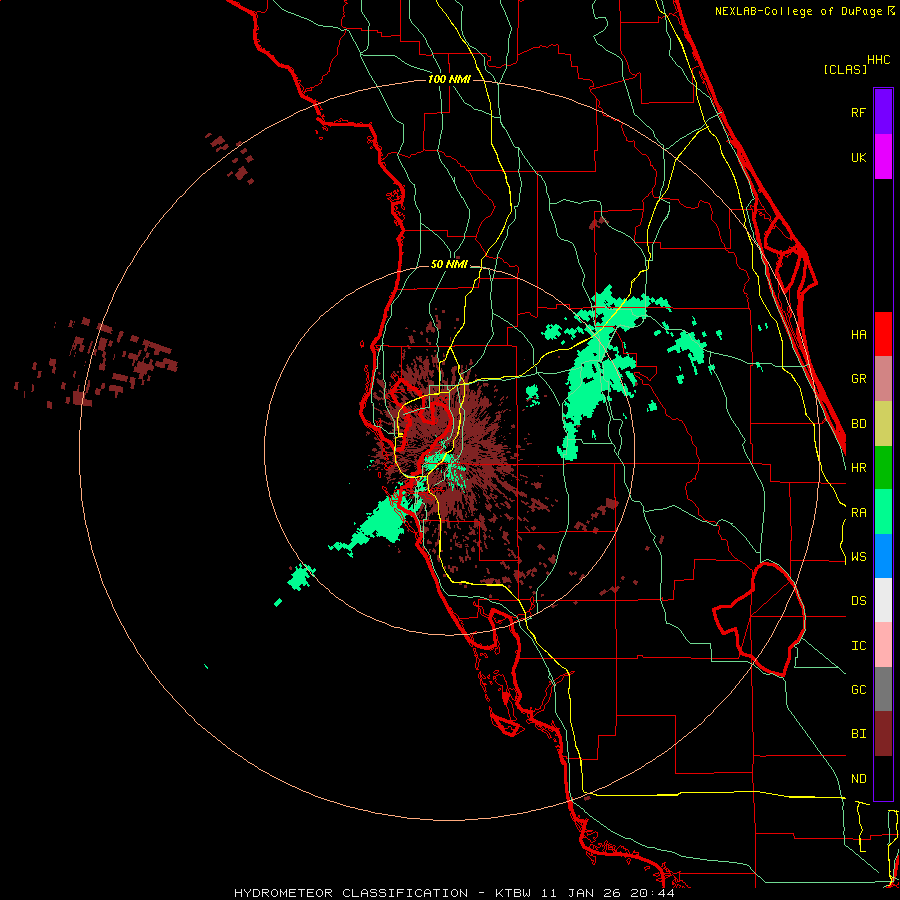Click the DS white legend swatch
The image size is (900, 900).
(883, 600)
